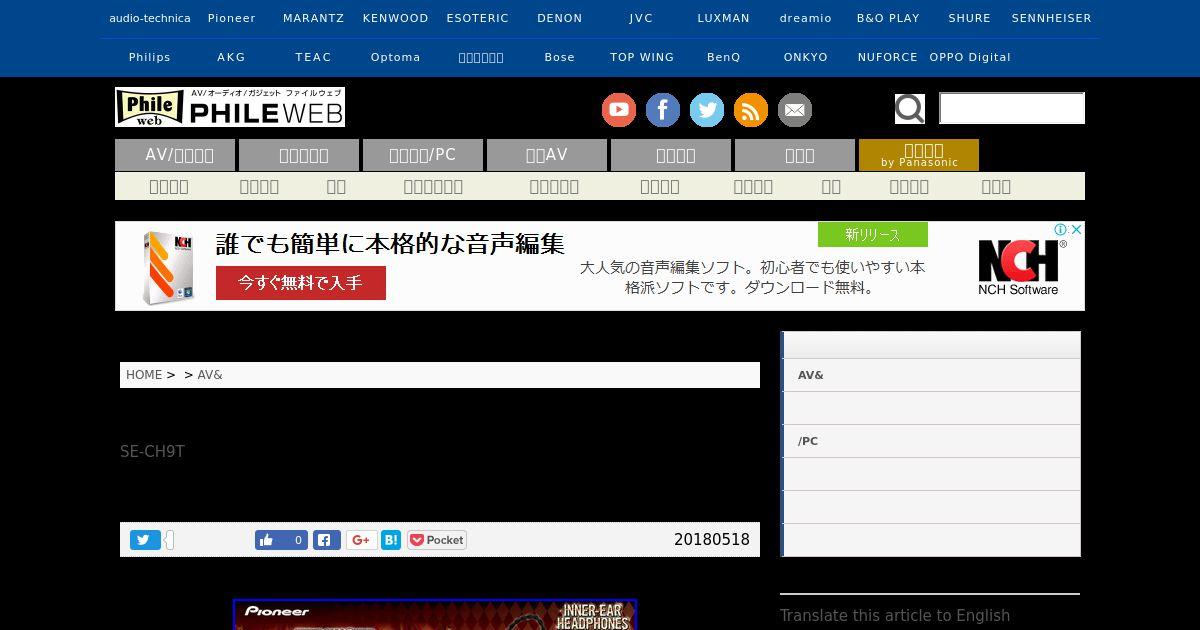Share article with the Twitter tweet button
Screen dimensions: 1200x630
[144, 540]
